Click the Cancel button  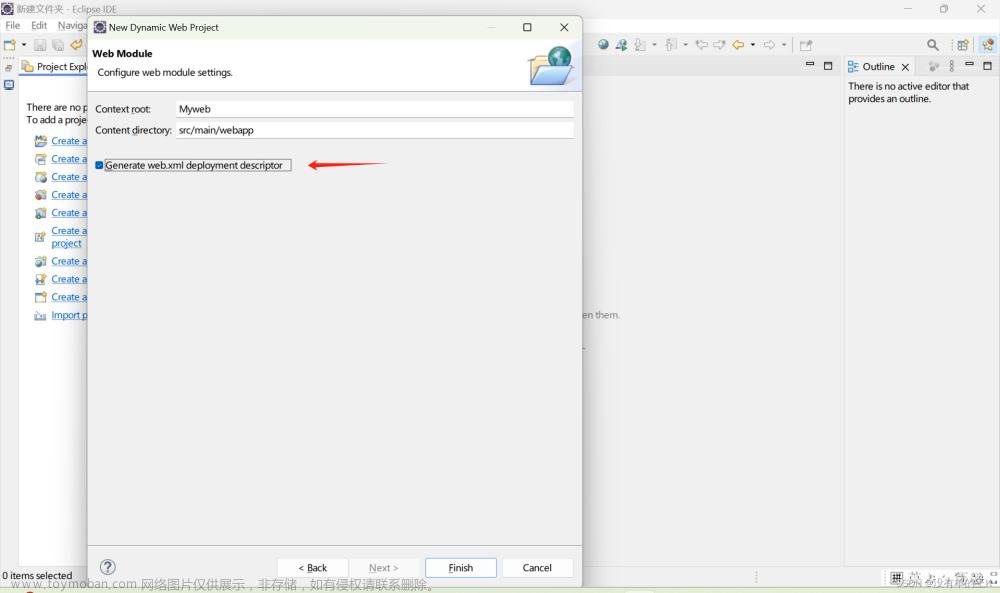click(x=537, y=567)
